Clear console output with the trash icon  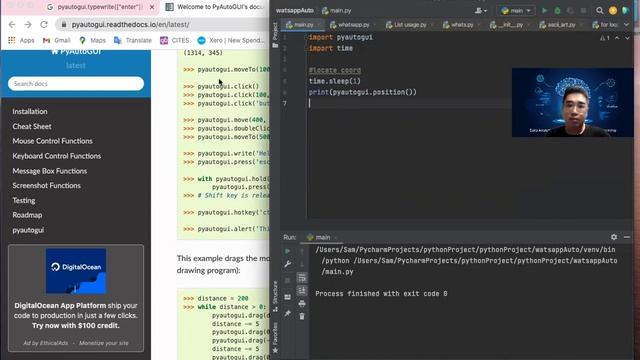pyautogui.click(x=302, y=316)
